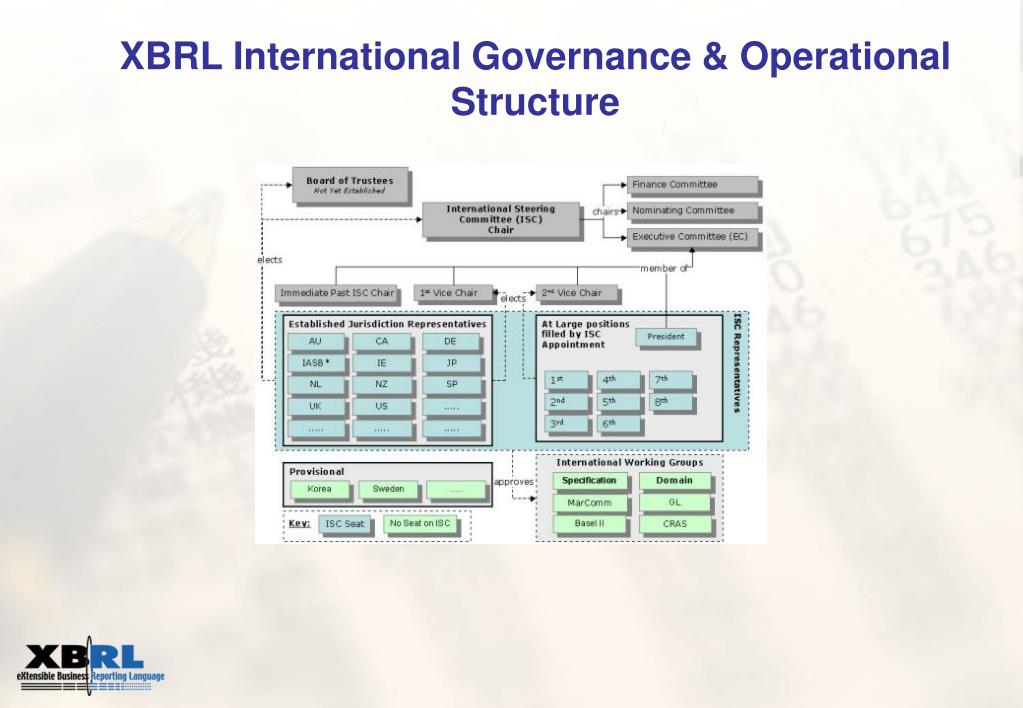Click the 'NL' jurisdiction box
This screenshot has width=1023, height=708.
pos(315,384)
